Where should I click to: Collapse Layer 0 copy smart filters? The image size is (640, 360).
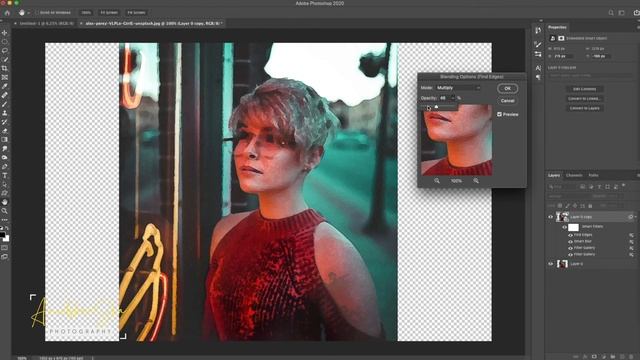pyautogui.click(x=636, y=217)
